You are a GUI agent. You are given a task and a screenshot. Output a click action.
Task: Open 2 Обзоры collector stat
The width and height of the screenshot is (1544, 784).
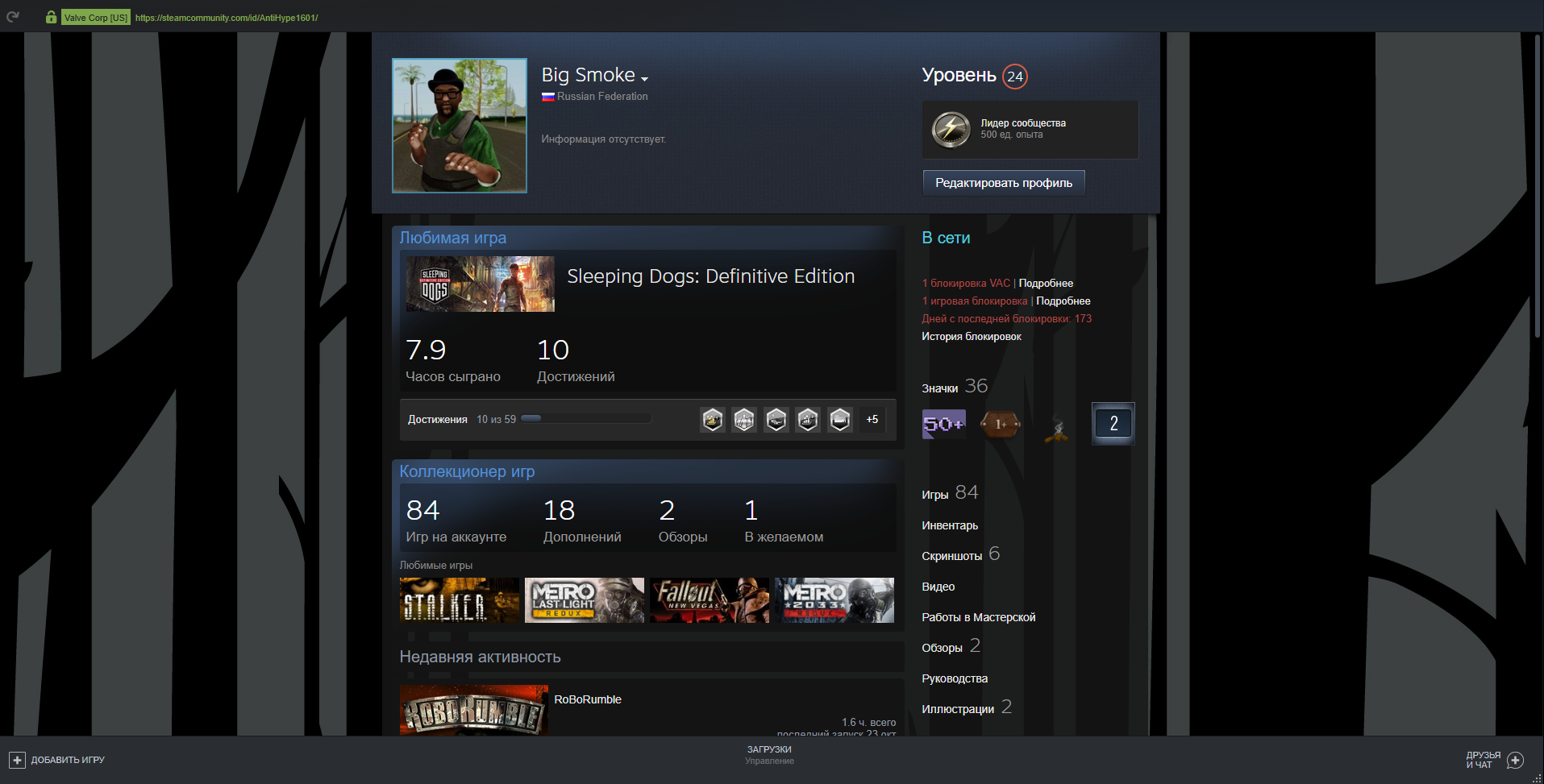pyautogui.click(x=683, y=521)
